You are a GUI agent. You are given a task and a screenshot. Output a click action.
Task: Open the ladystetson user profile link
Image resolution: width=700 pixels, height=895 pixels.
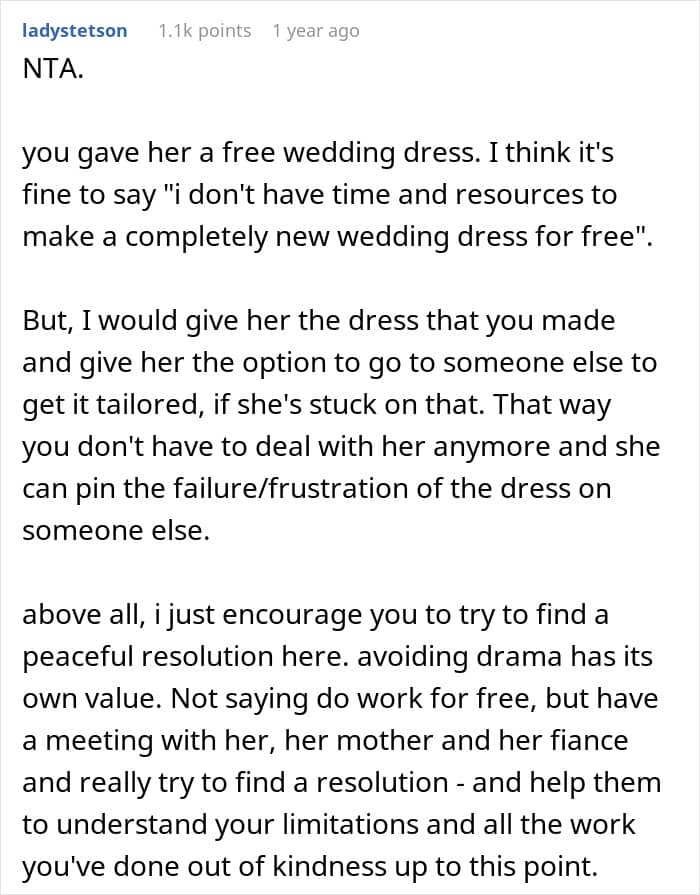[74, 30]
